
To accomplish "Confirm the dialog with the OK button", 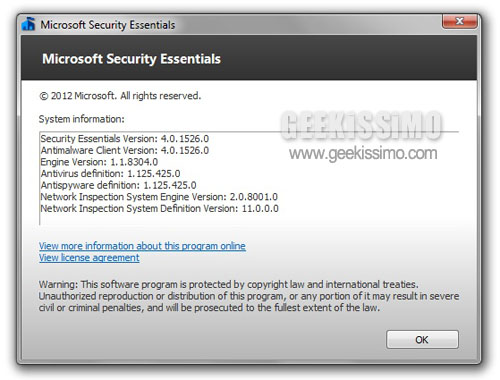I will pyautogui.click(x=422, y=340).
